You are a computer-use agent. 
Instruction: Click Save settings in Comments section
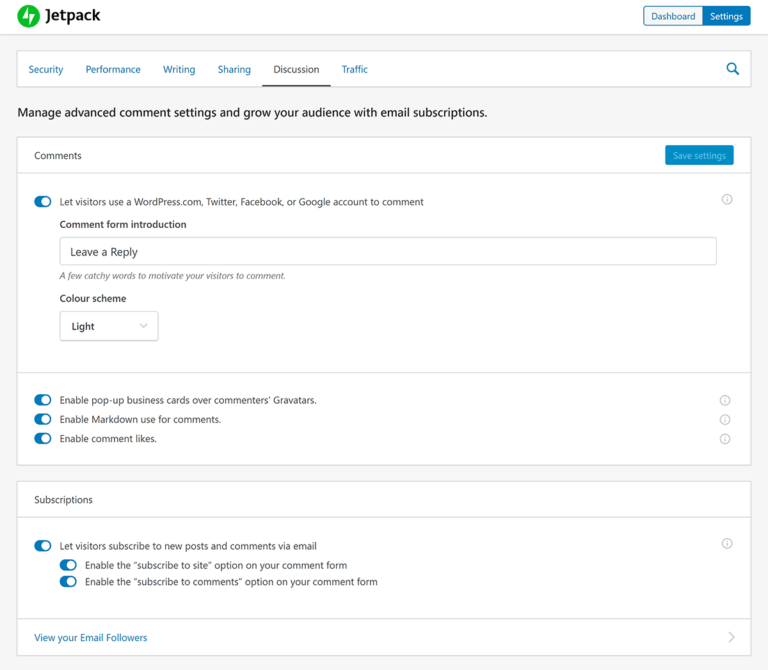pyautogui.click(x=699, y=155)
